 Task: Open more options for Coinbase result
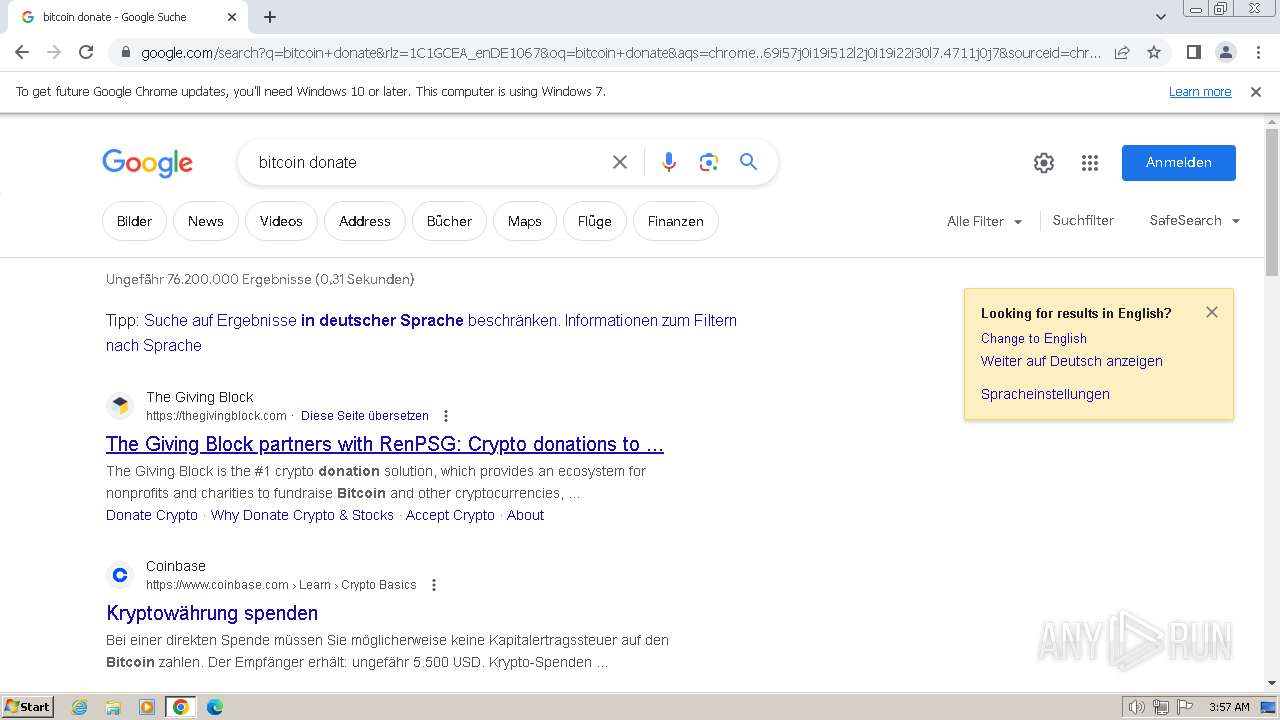click(x=434, y=585)
